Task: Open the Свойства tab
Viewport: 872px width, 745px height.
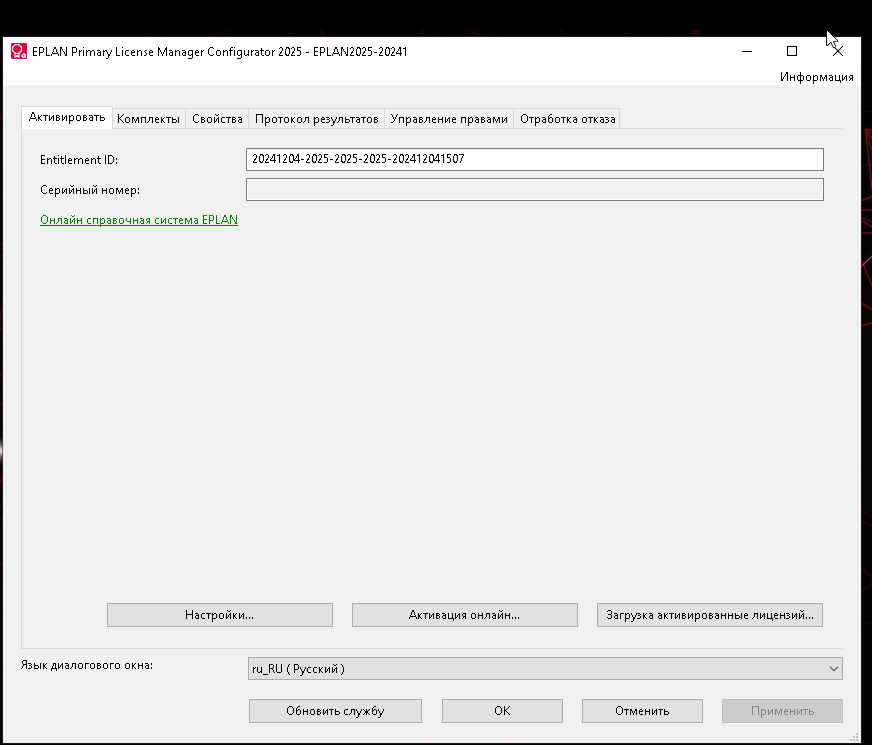Action: (x=217, y=119)
